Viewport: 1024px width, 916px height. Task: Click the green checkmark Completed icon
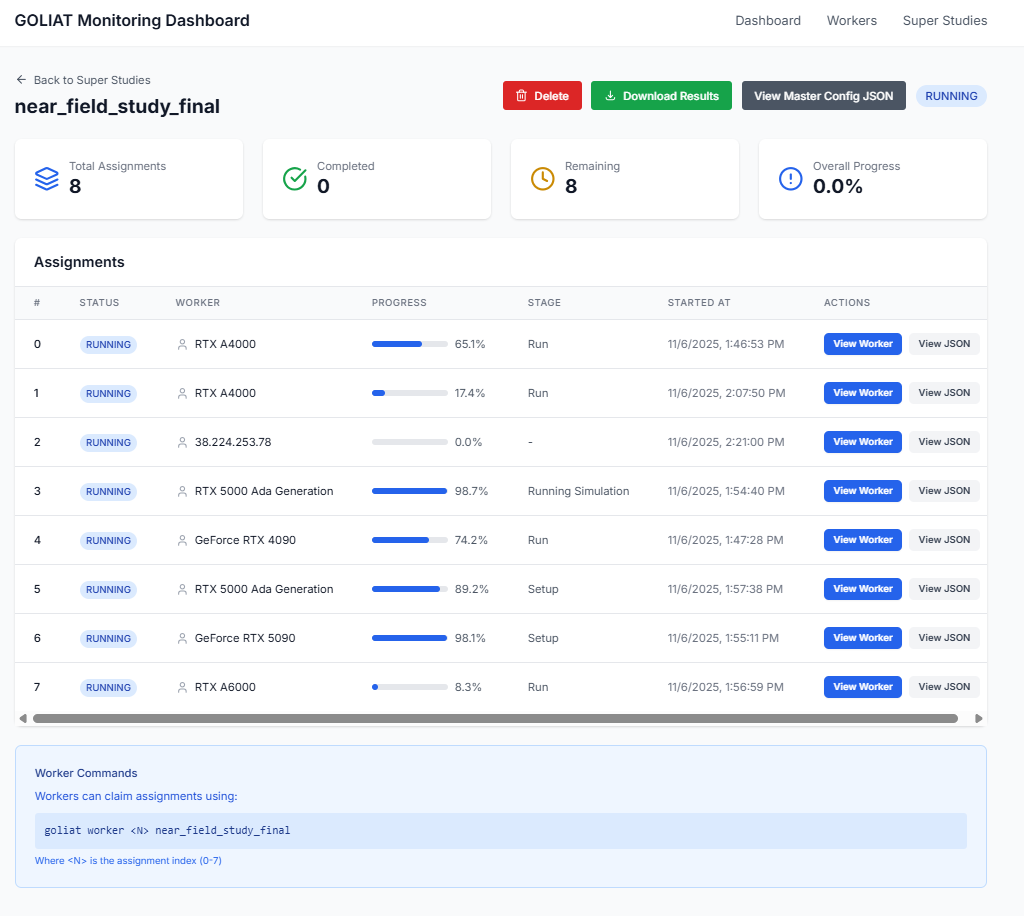pyautogui.click(x=295, y=178)
